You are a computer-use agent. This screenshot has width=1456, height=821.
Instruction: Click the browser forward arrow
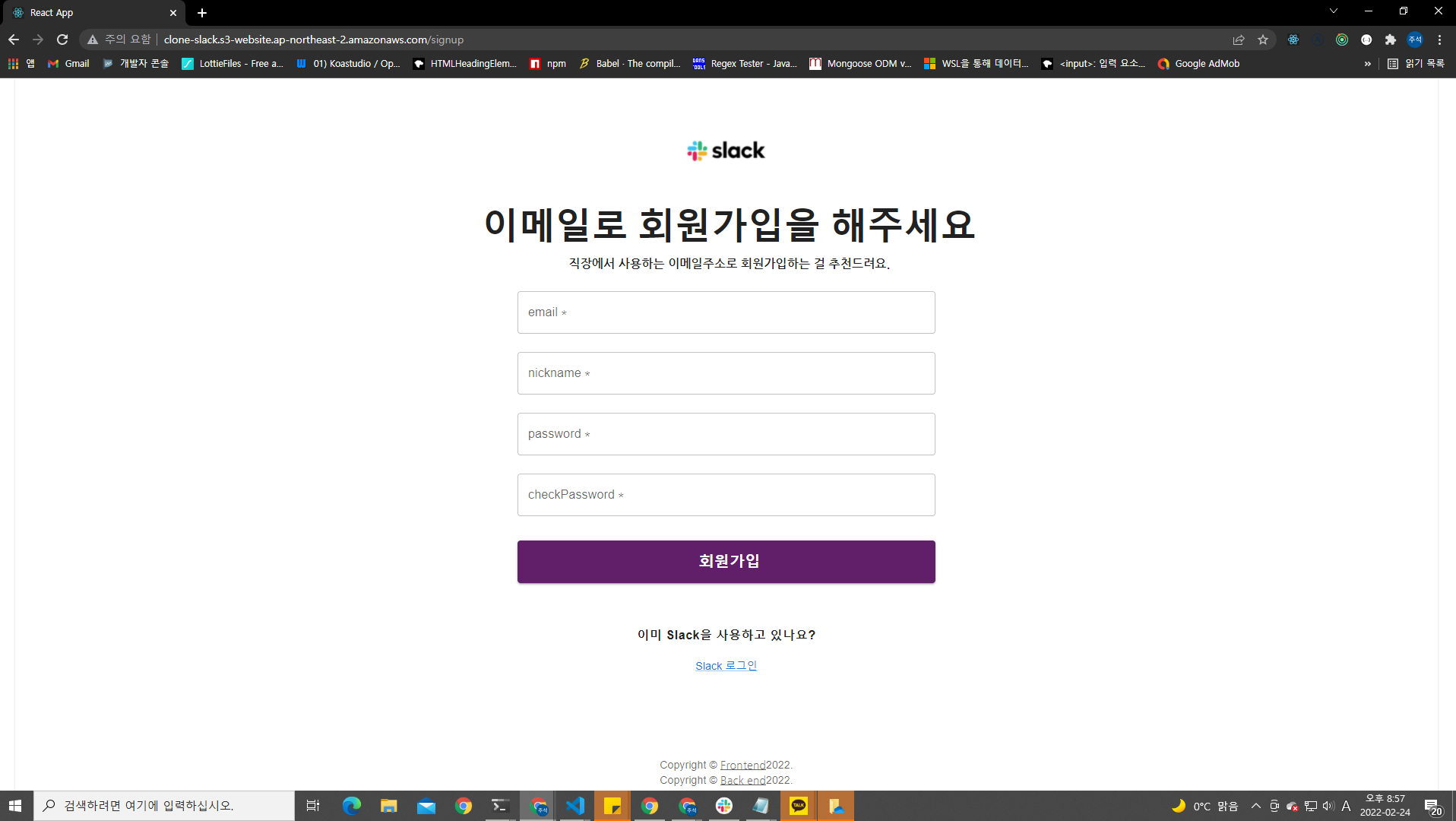point(38,40)
